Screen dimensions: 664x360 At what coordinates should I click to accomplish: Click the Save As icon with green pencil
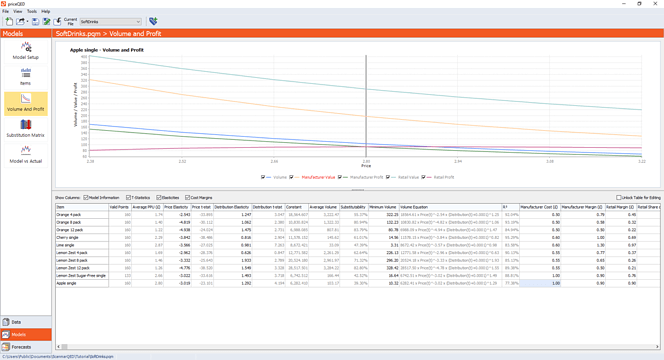tap(47, 21)
